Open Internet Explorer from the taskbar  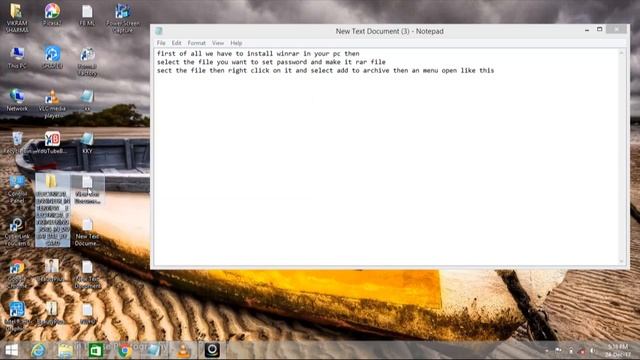click(38, 350)
